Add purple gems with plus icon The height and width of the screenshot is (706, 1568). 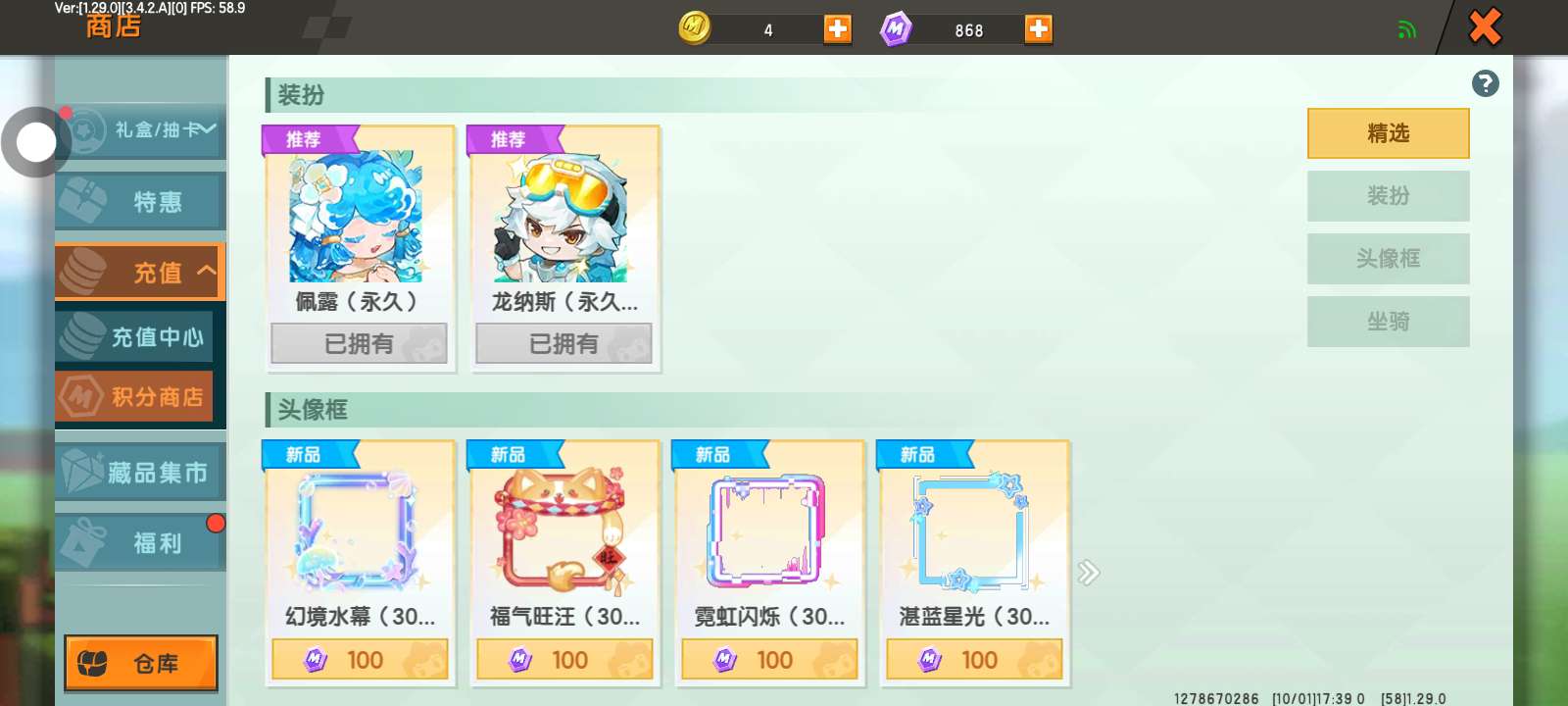(1038, 28)
